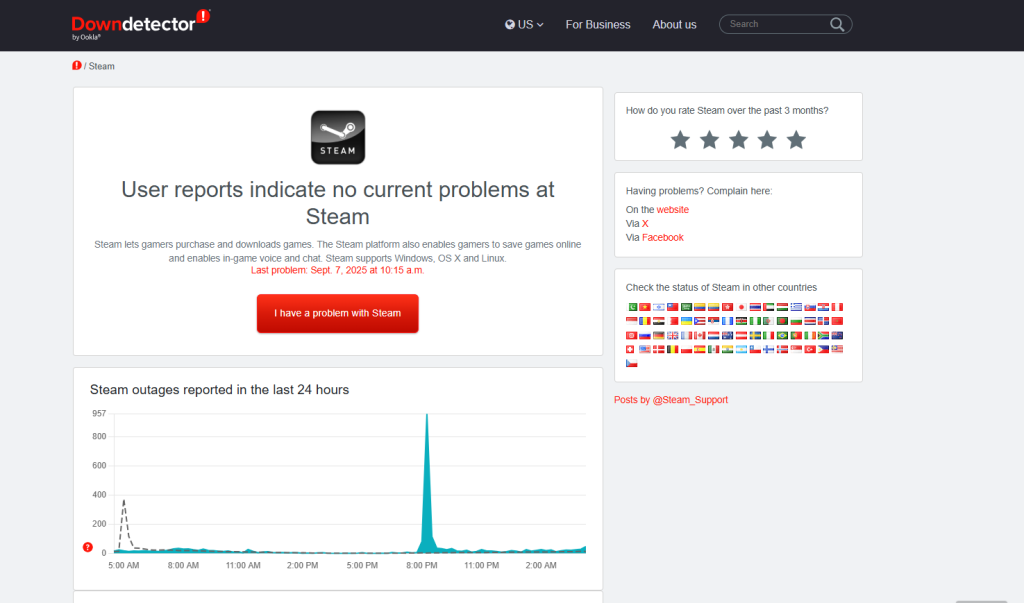Click the search magnifier icon
The image size is (1024, 603).
[837, 24]
